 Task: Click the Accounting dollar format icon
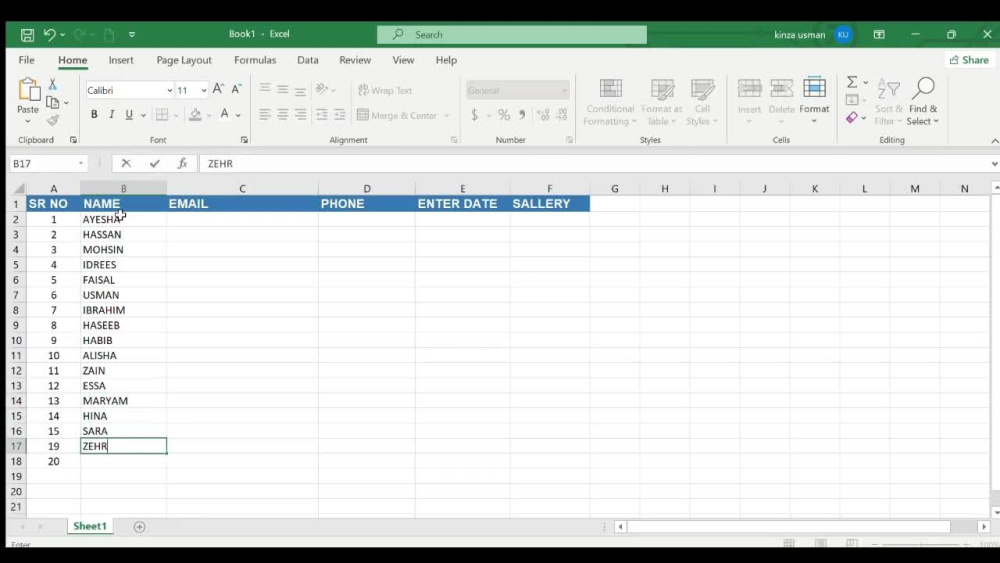click(474, 115)
